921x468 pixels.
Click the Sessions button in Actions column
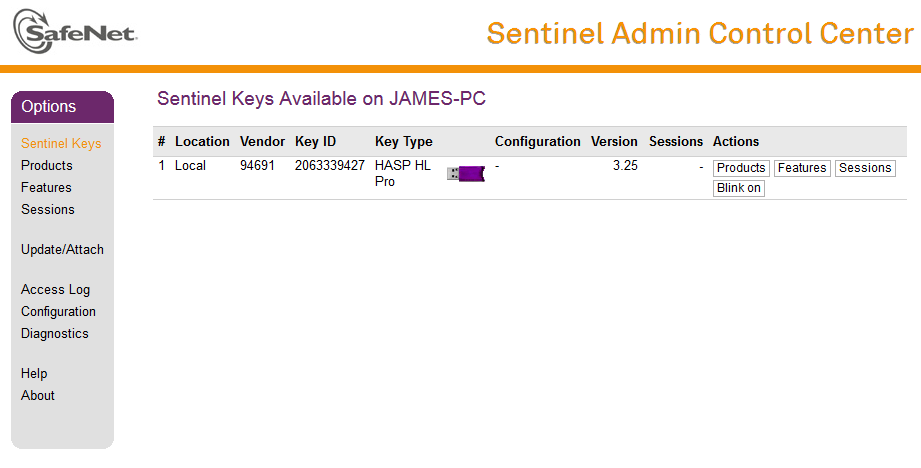coord(865,168)
